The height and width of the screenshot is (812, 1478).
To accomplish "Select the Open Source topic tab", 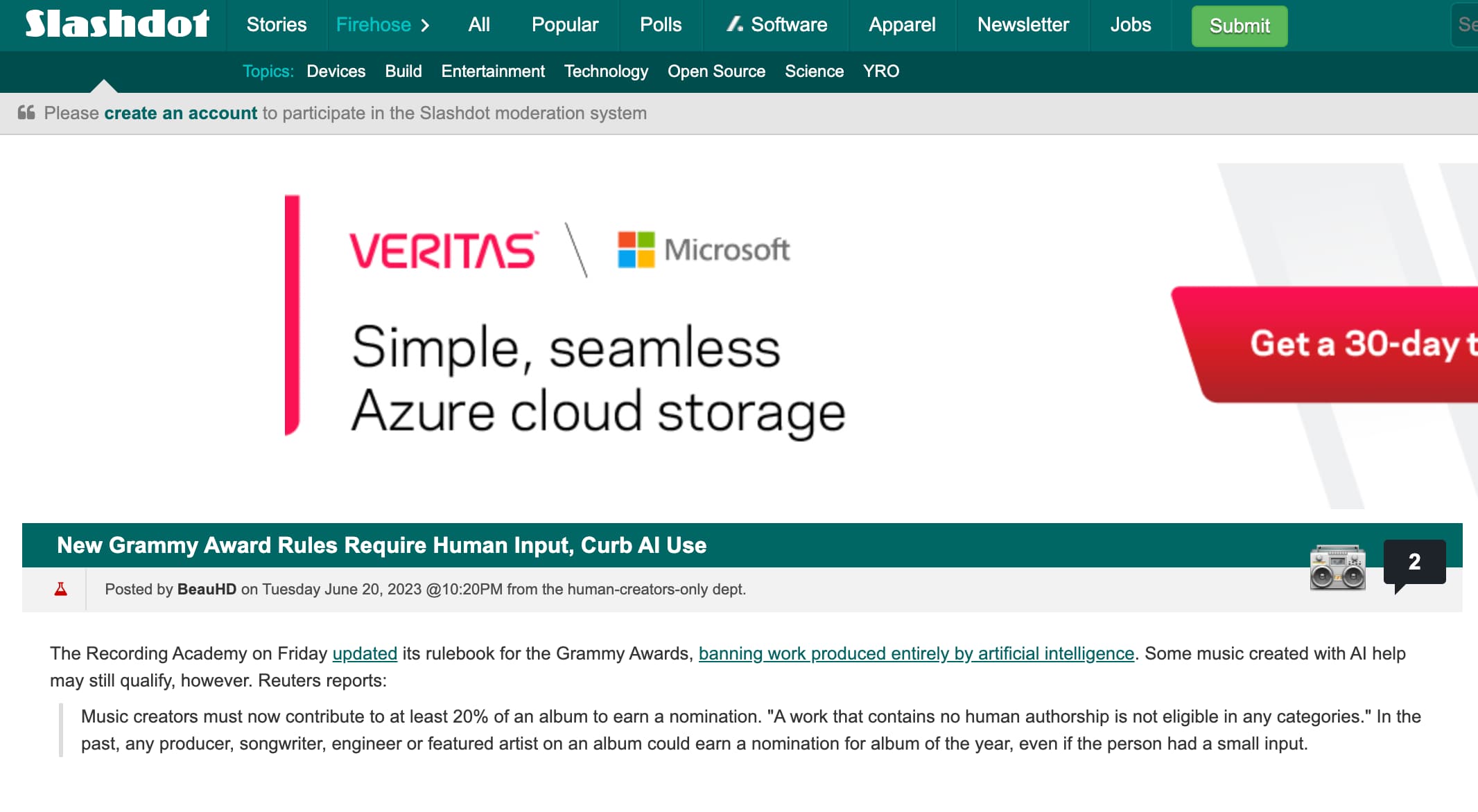I will tap(716, 71).
